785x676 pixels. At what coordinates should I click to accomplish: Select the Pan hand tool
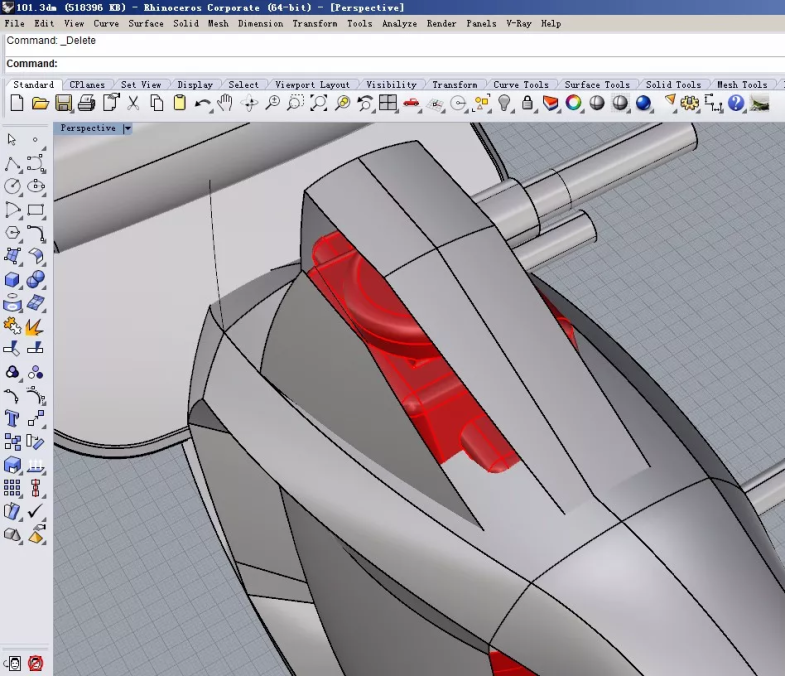225,103
